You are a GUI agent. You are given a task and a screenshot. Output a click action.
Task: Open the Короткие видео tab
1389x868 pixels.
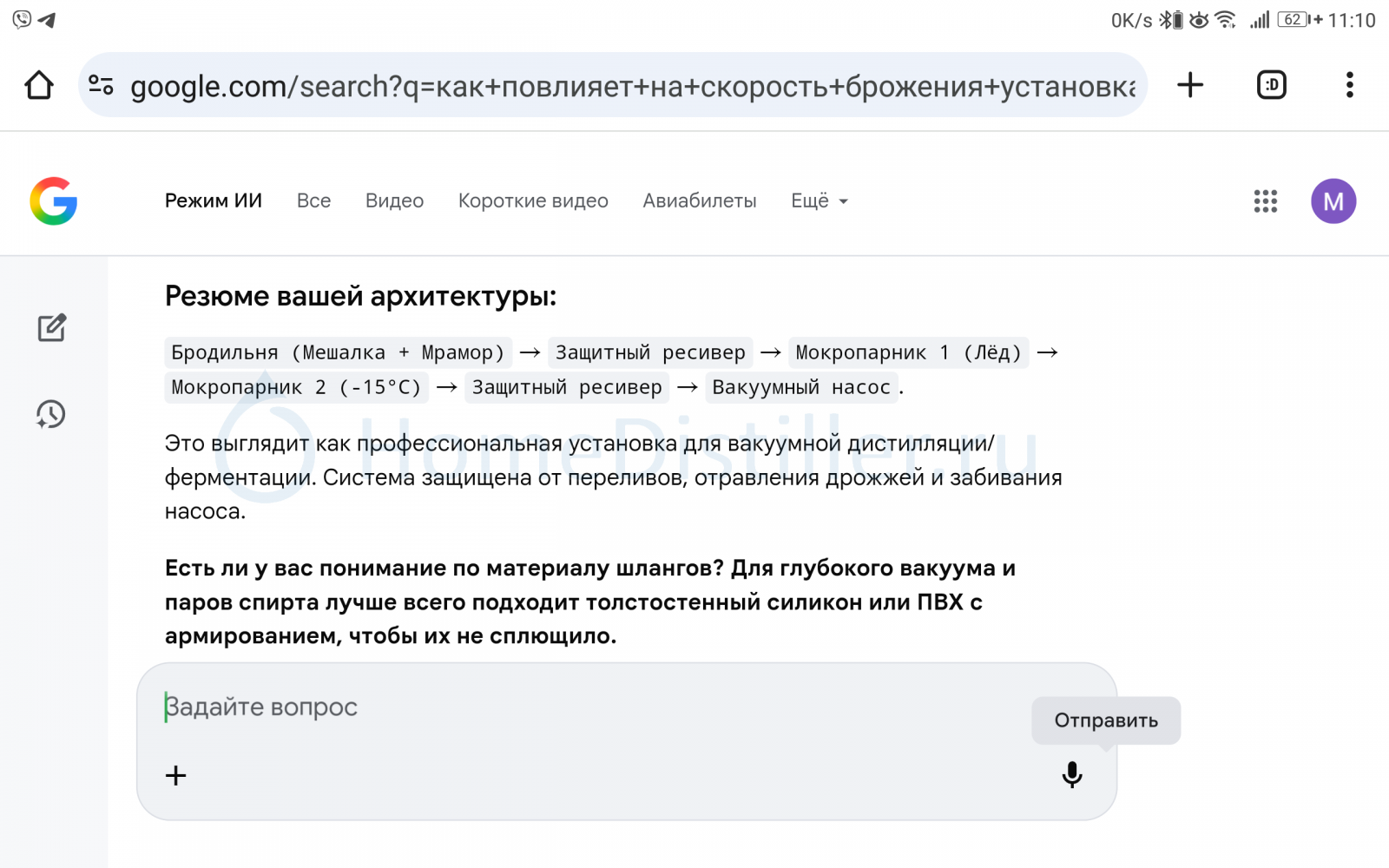(533, 201)
